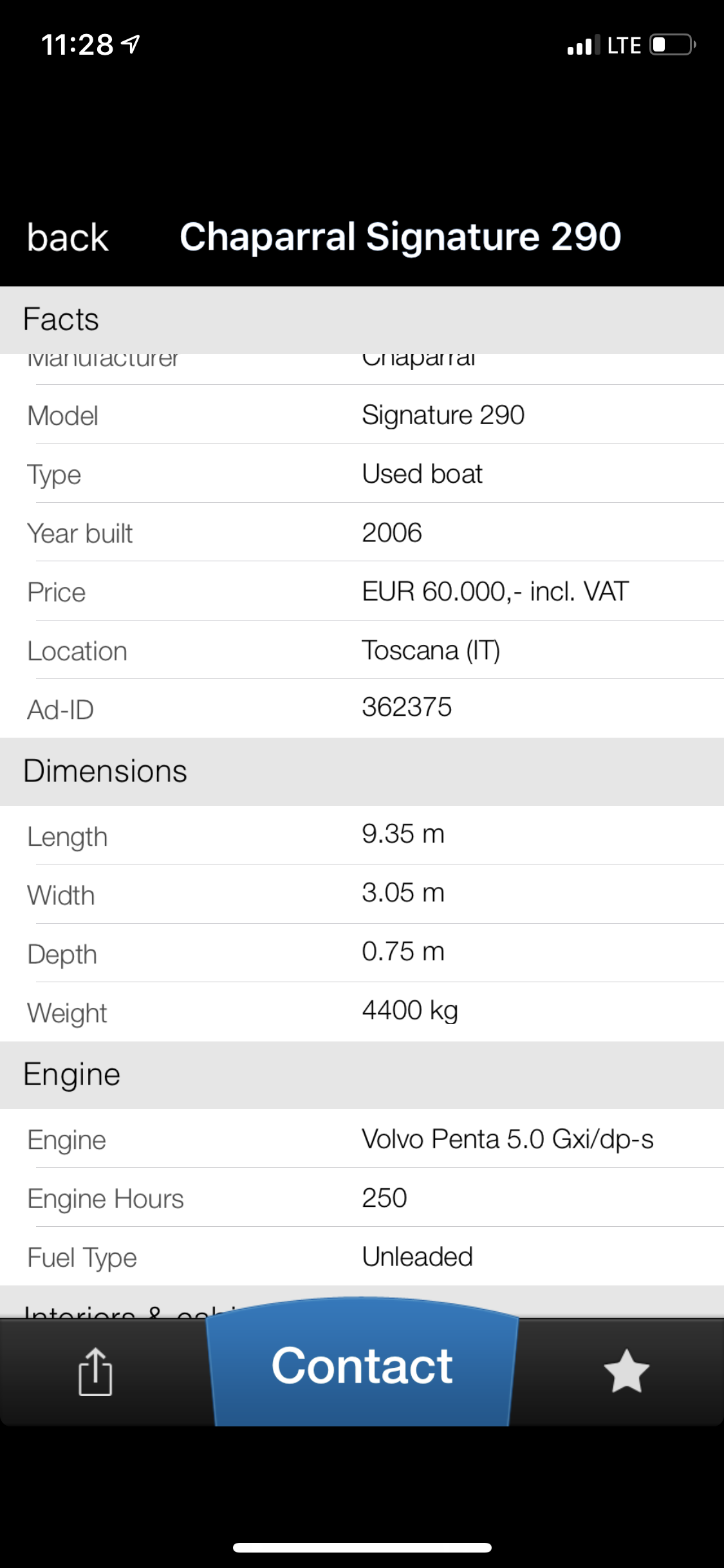Viewport: 724px width, 1568px height.
Task: Tap the Engine section header
Action: click(362, 1074)
